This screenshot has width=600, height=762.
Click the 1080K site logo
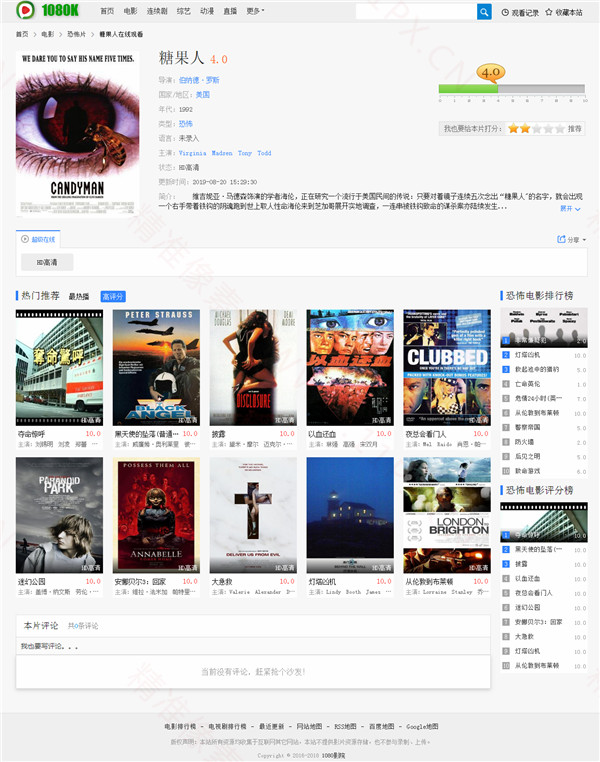tap(47, 10)
